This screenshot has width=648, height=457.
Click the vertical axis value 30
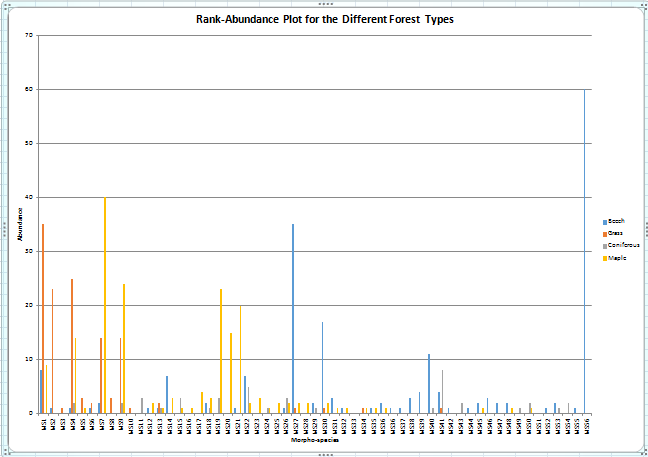(29, 251)
